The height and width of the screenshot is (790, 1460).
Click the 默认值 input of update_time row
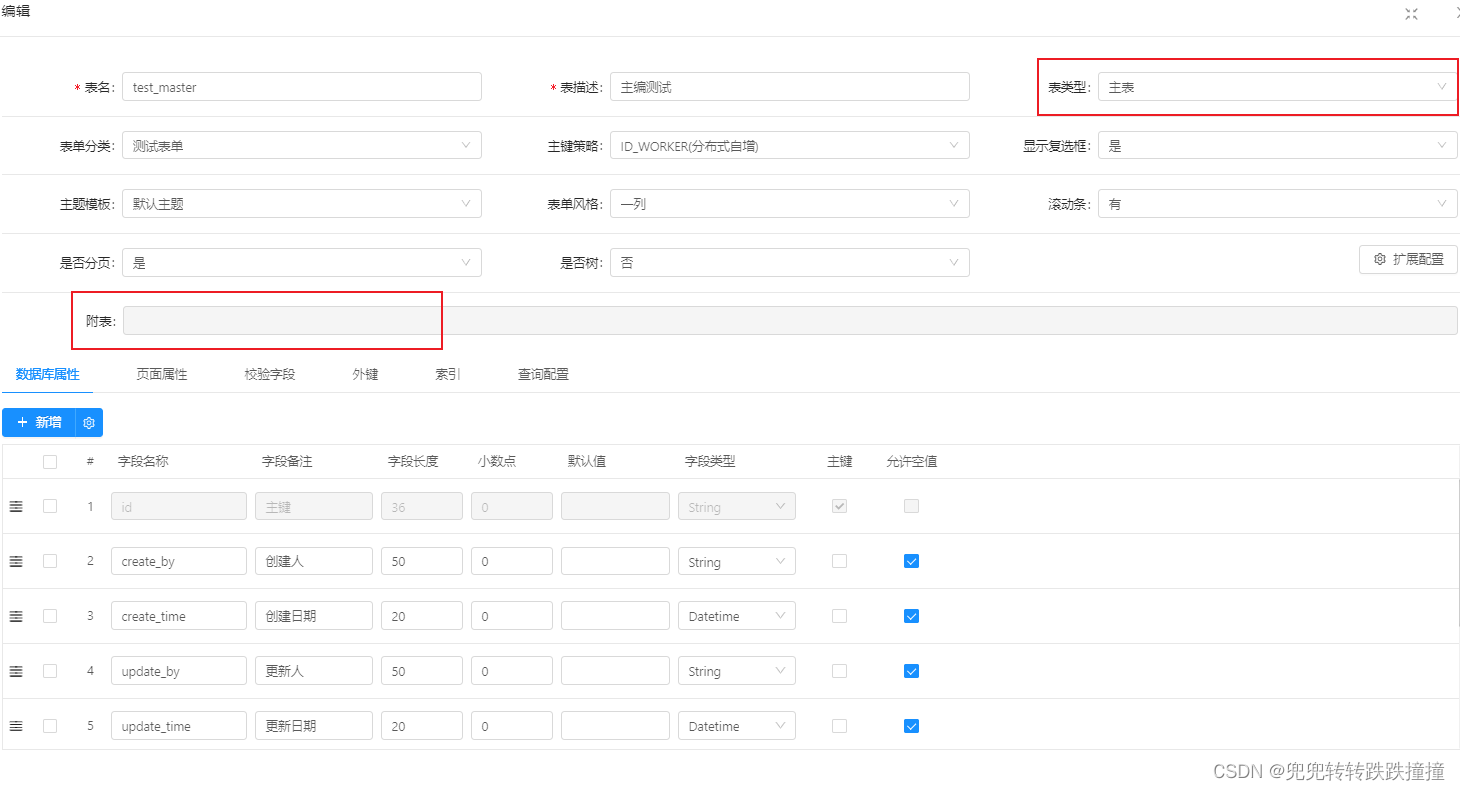coord(615,726)
